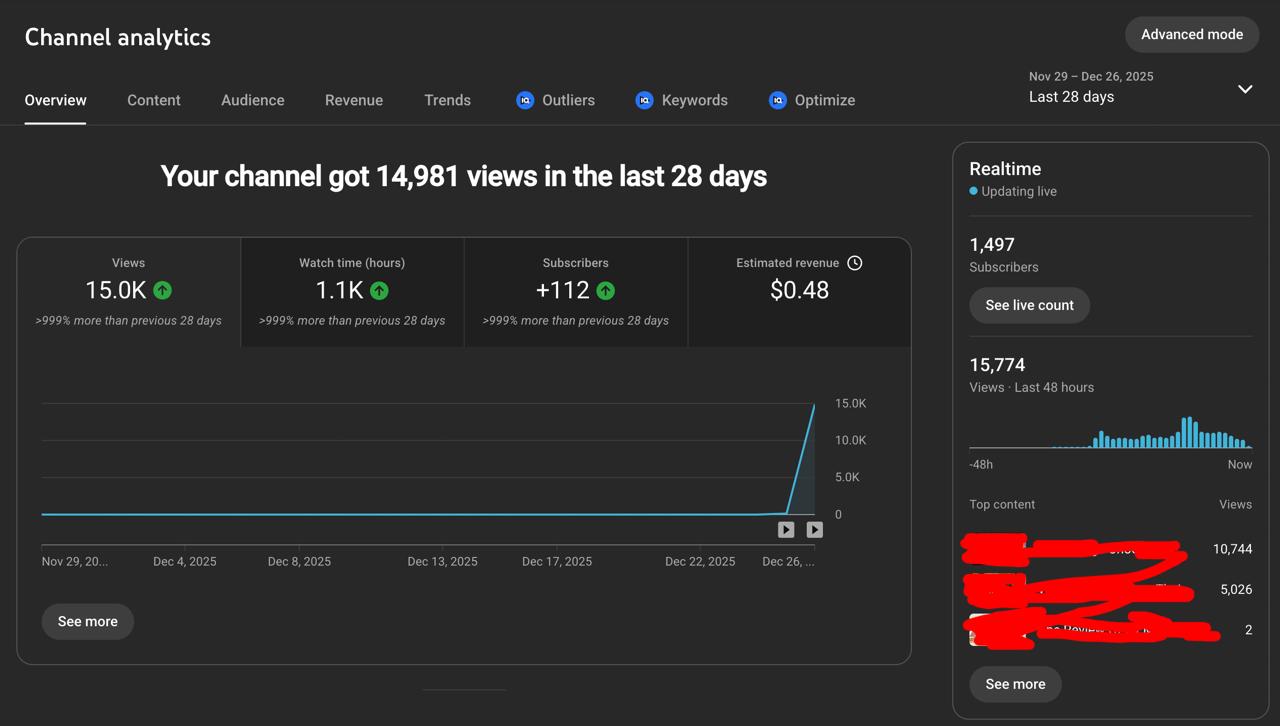1280x726 pixels.
Task: Click the first video publish marker under chart
Action: pyautogui.click(x=786, y=530)
